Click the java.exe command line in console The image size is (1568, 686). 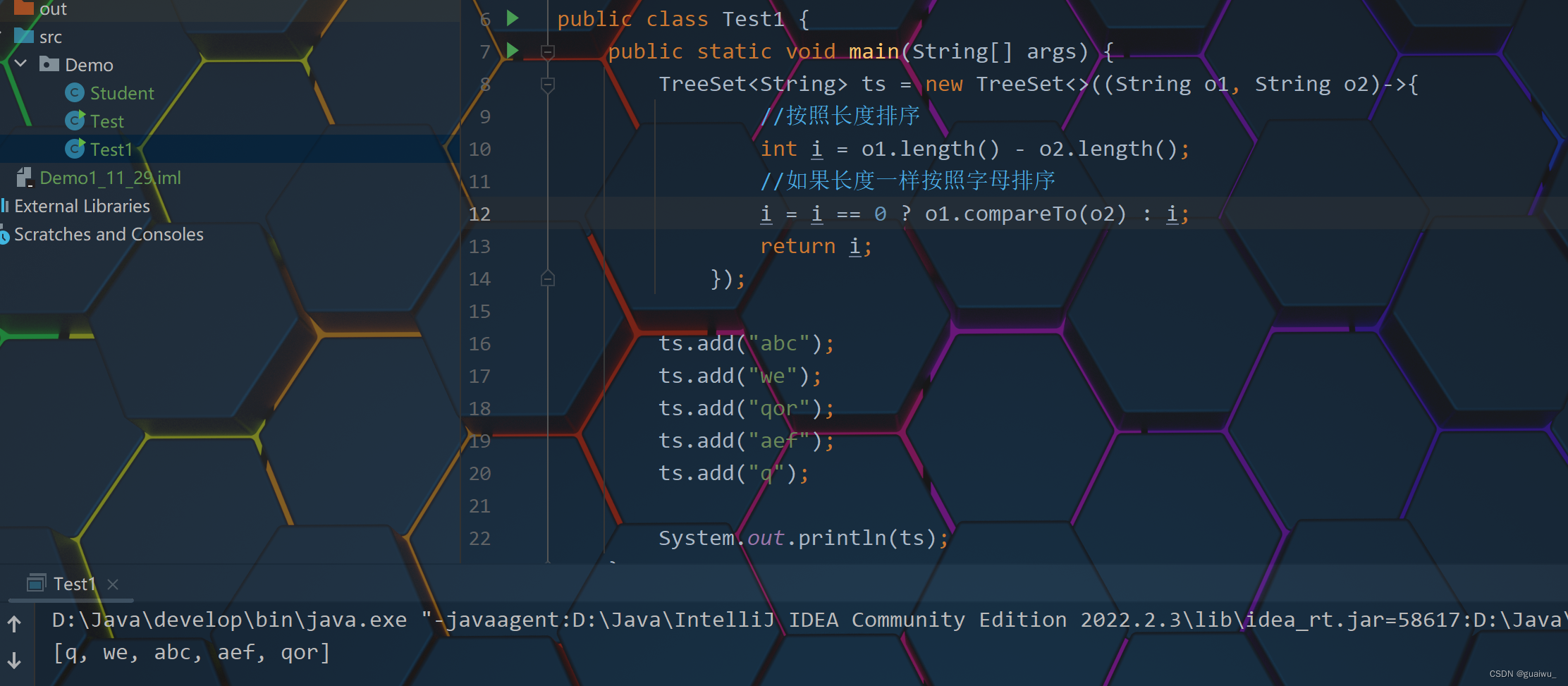click(808, 620)
